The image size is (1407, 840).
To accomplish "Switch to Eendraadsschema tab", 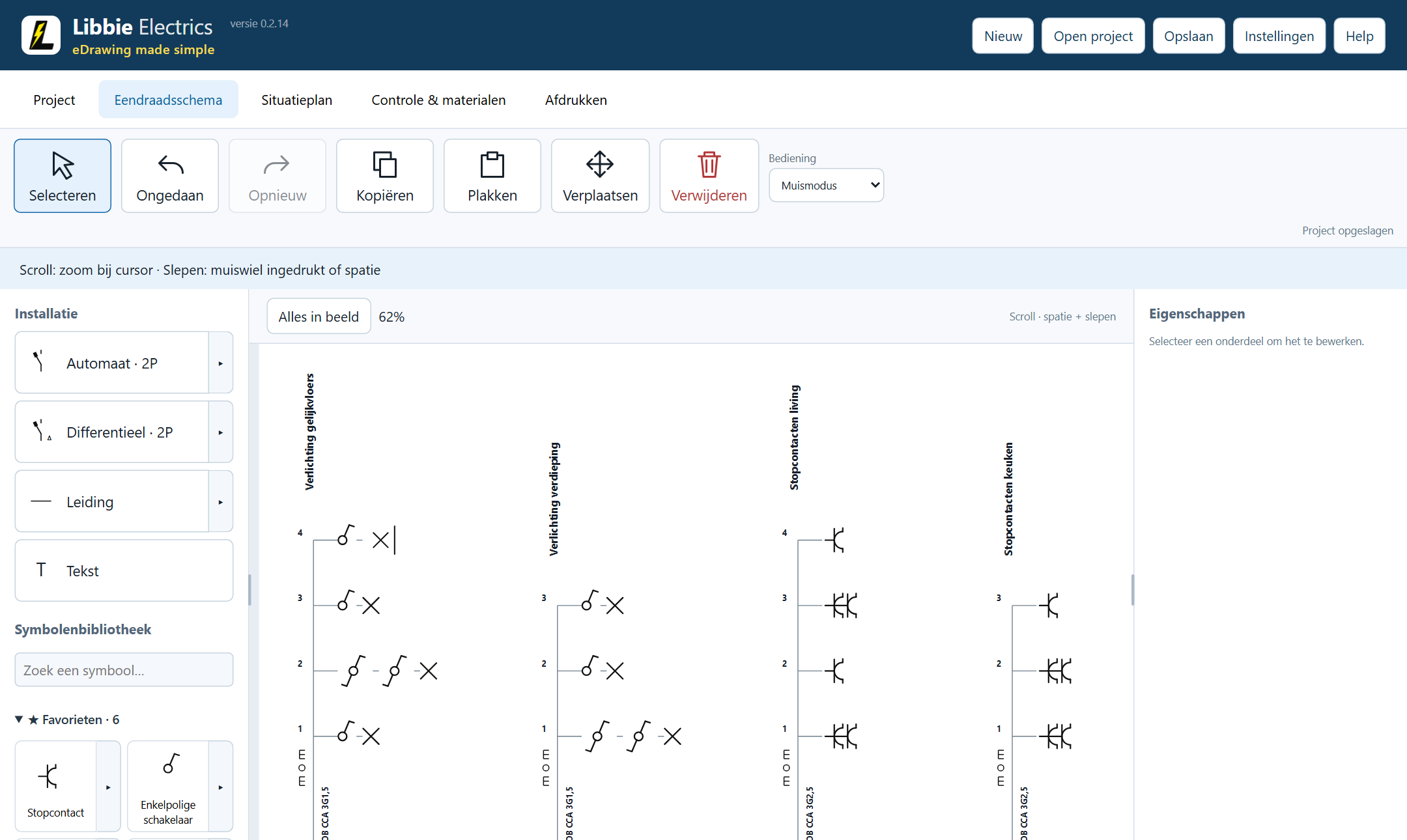I will tap(168, 100).
